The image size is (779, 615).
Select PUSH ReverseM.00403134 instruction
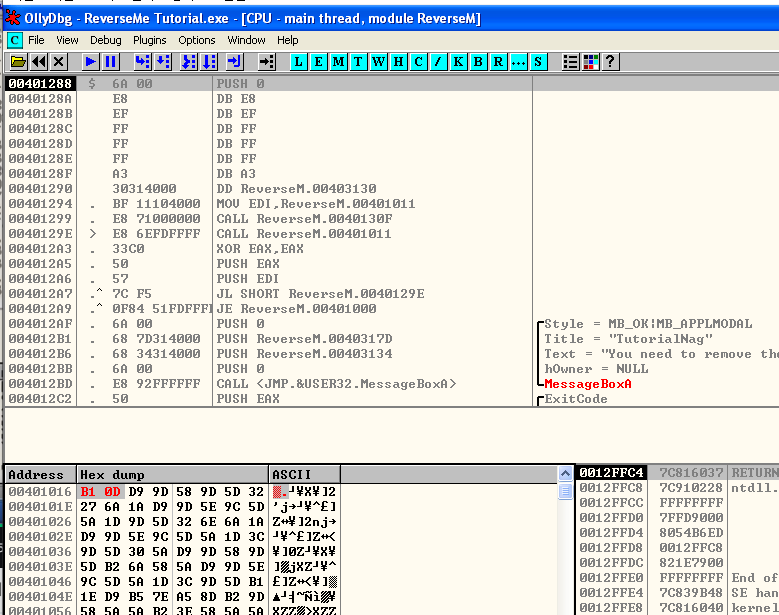pos(304,354)
